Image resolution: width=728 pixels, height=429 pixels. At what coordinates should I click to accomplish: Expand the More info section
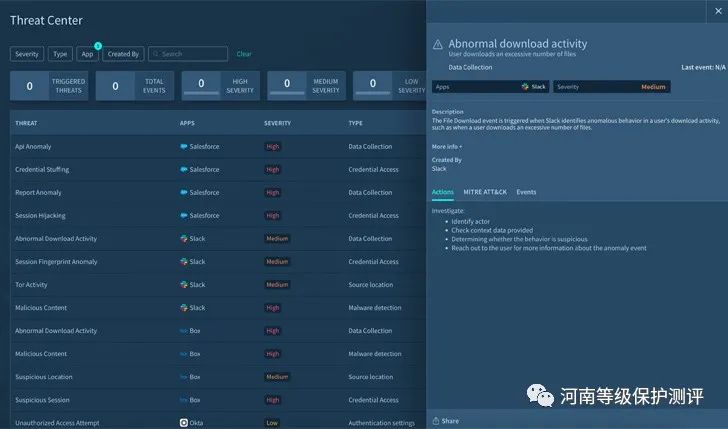coord(447,146)
